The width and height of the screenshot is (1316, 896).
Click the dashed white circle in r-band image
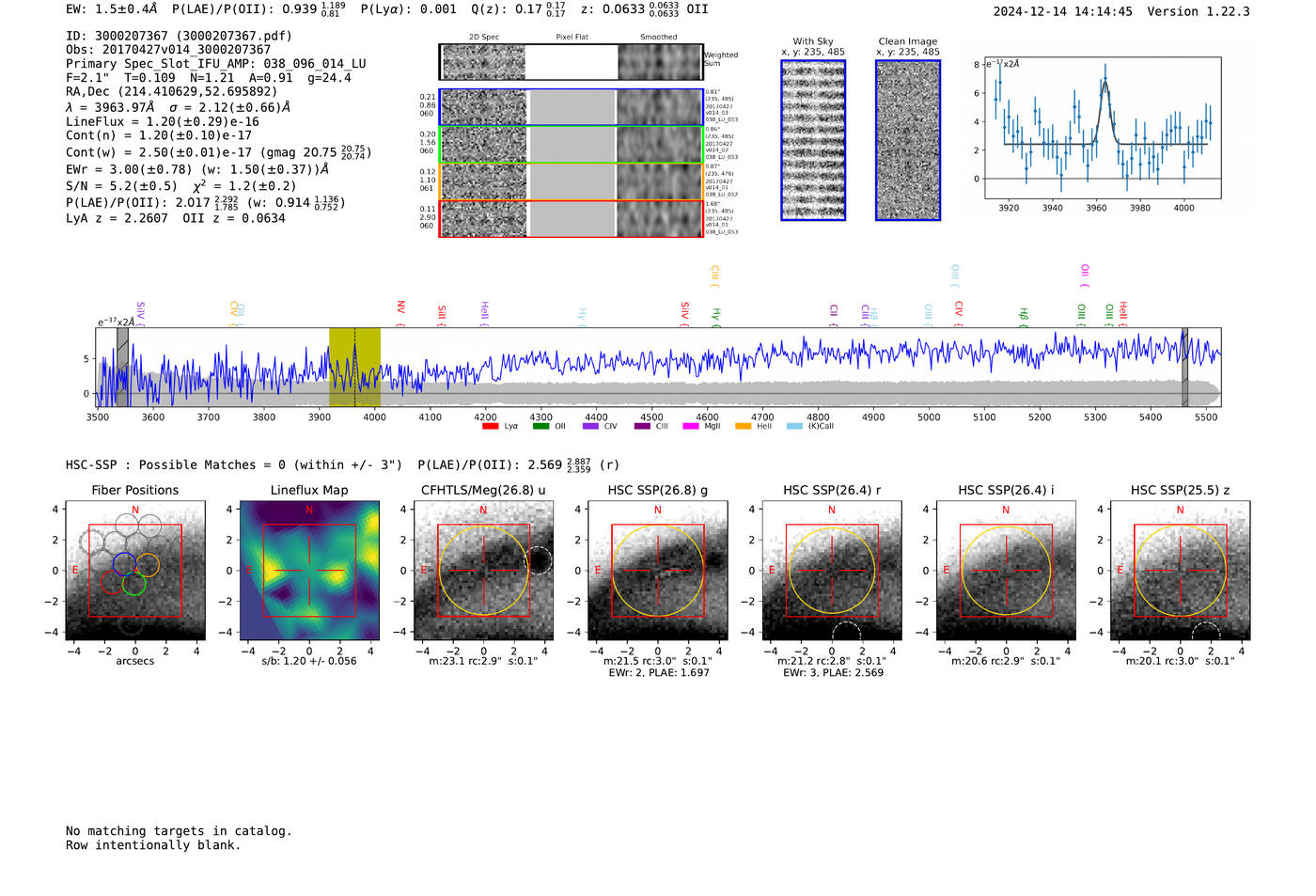click(x=846, y=631)
